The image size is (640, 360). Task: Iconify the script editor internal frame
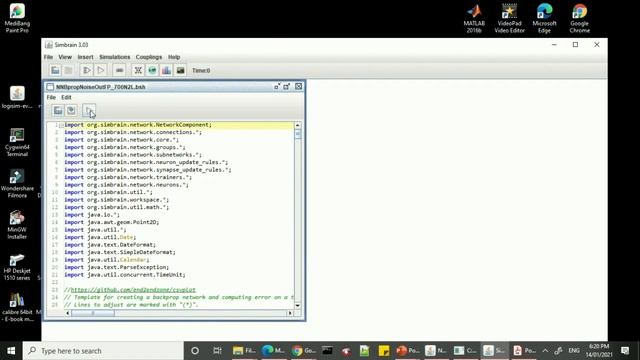(x=277, y=87)
